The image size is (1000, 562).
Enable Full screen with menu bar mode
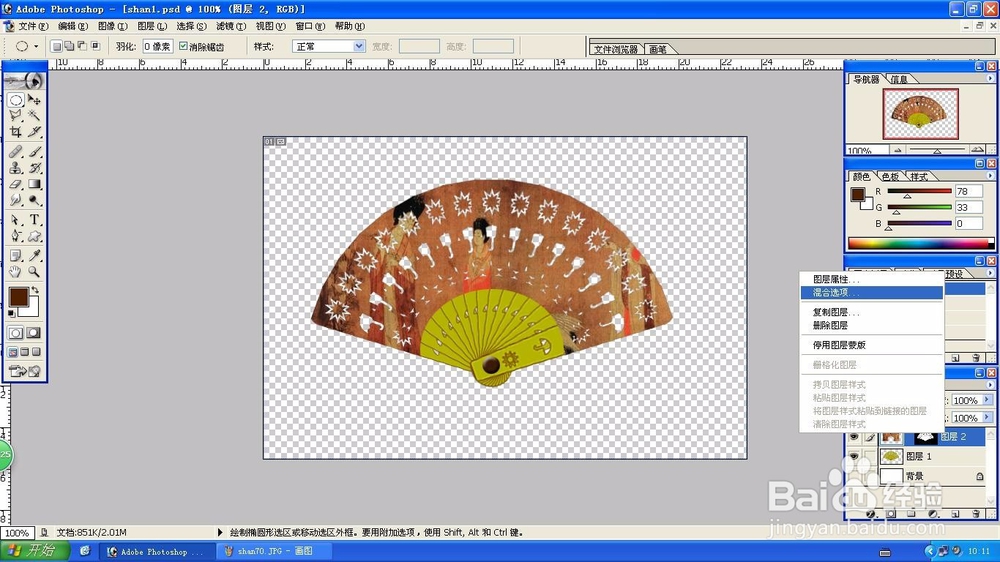tap(25, 351)
